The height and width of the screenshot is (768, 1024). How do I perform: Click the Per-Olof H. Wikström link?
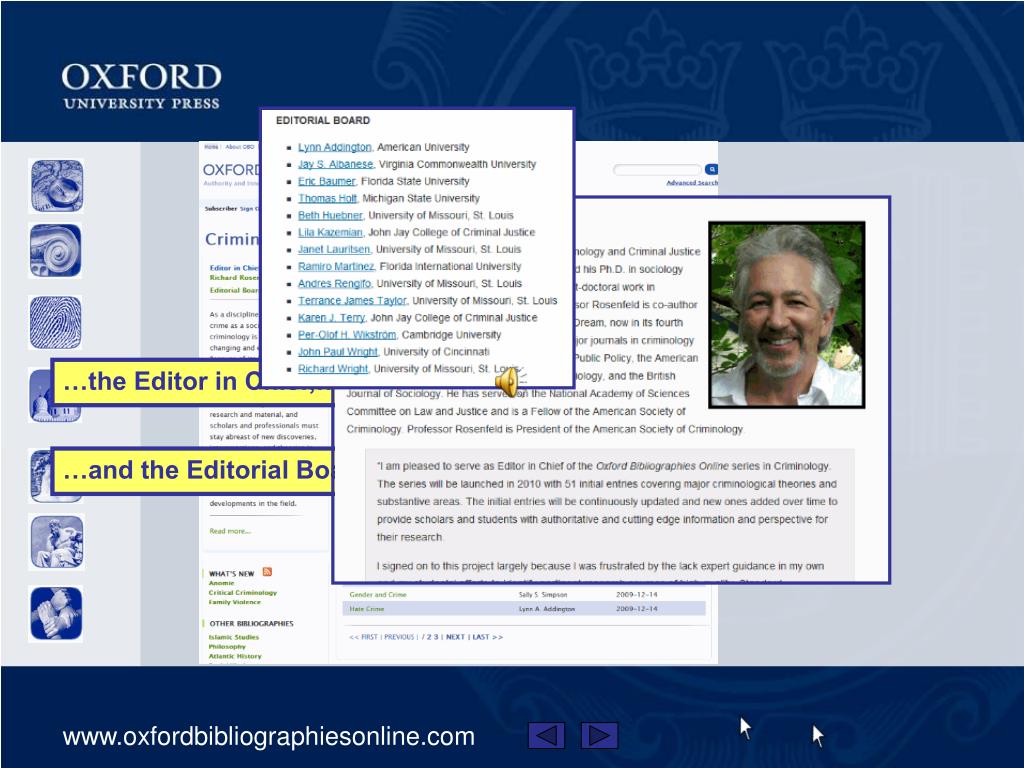(x=347, y=334)
